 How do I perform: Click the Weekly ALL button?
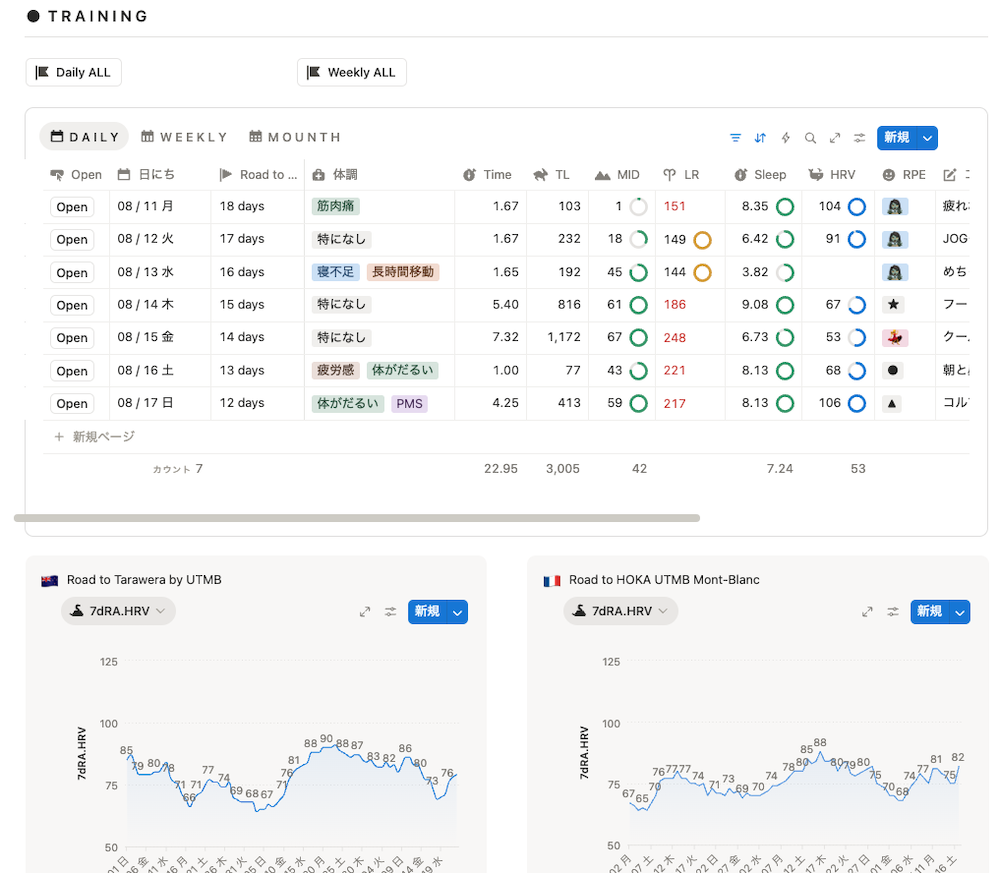click(x=351, y=72)
